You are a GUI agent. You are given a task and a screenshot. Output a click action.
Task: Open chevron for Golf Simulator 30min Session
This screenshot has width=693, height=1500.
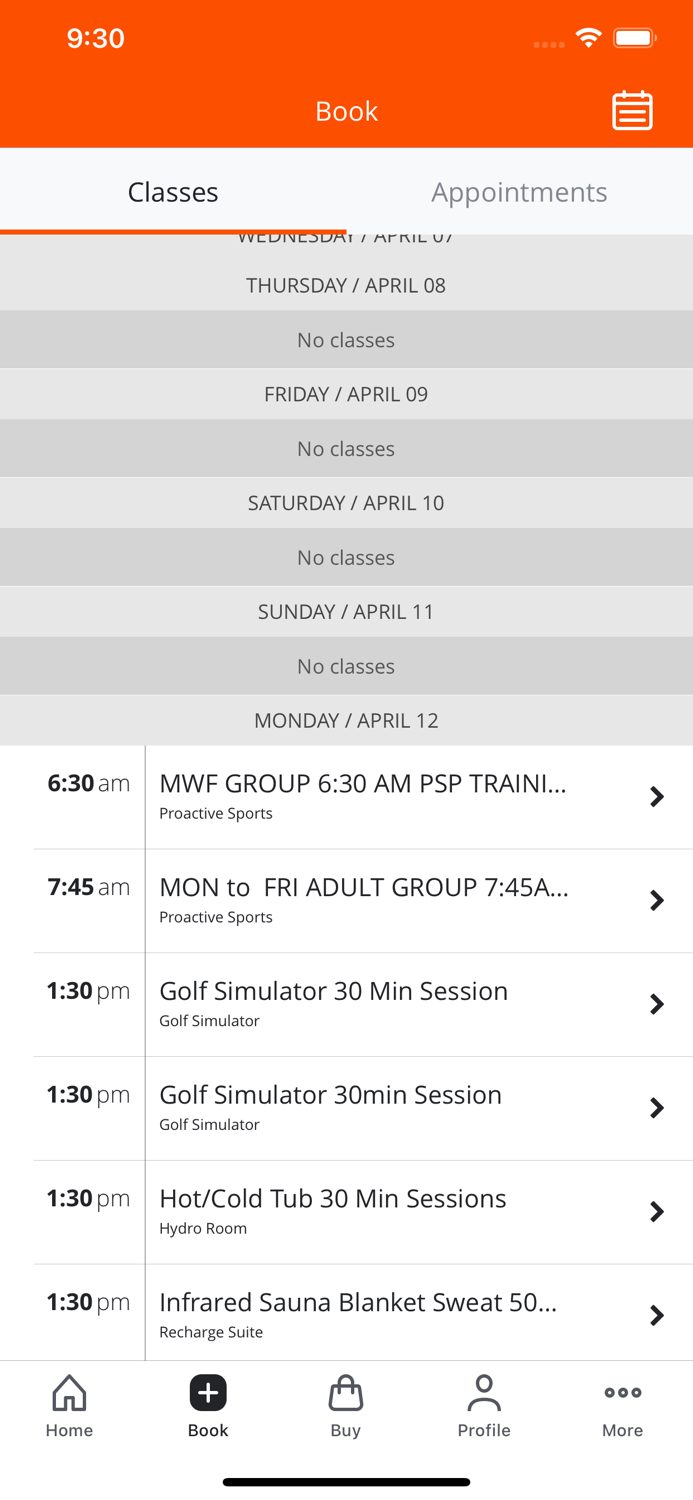point(657,1108)
